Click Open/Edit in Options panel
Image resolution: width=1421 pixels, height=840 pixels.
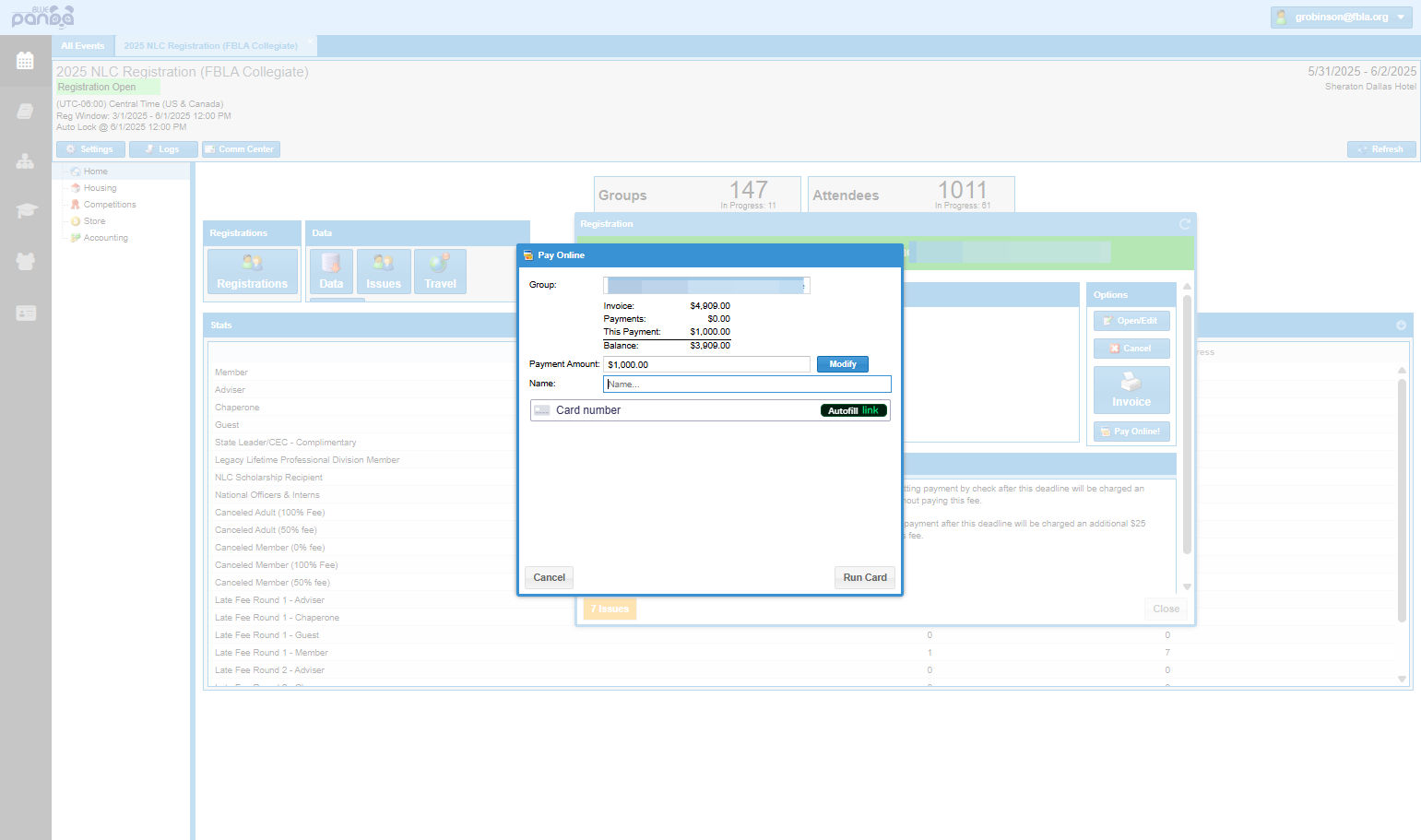tap(1131, 321)
